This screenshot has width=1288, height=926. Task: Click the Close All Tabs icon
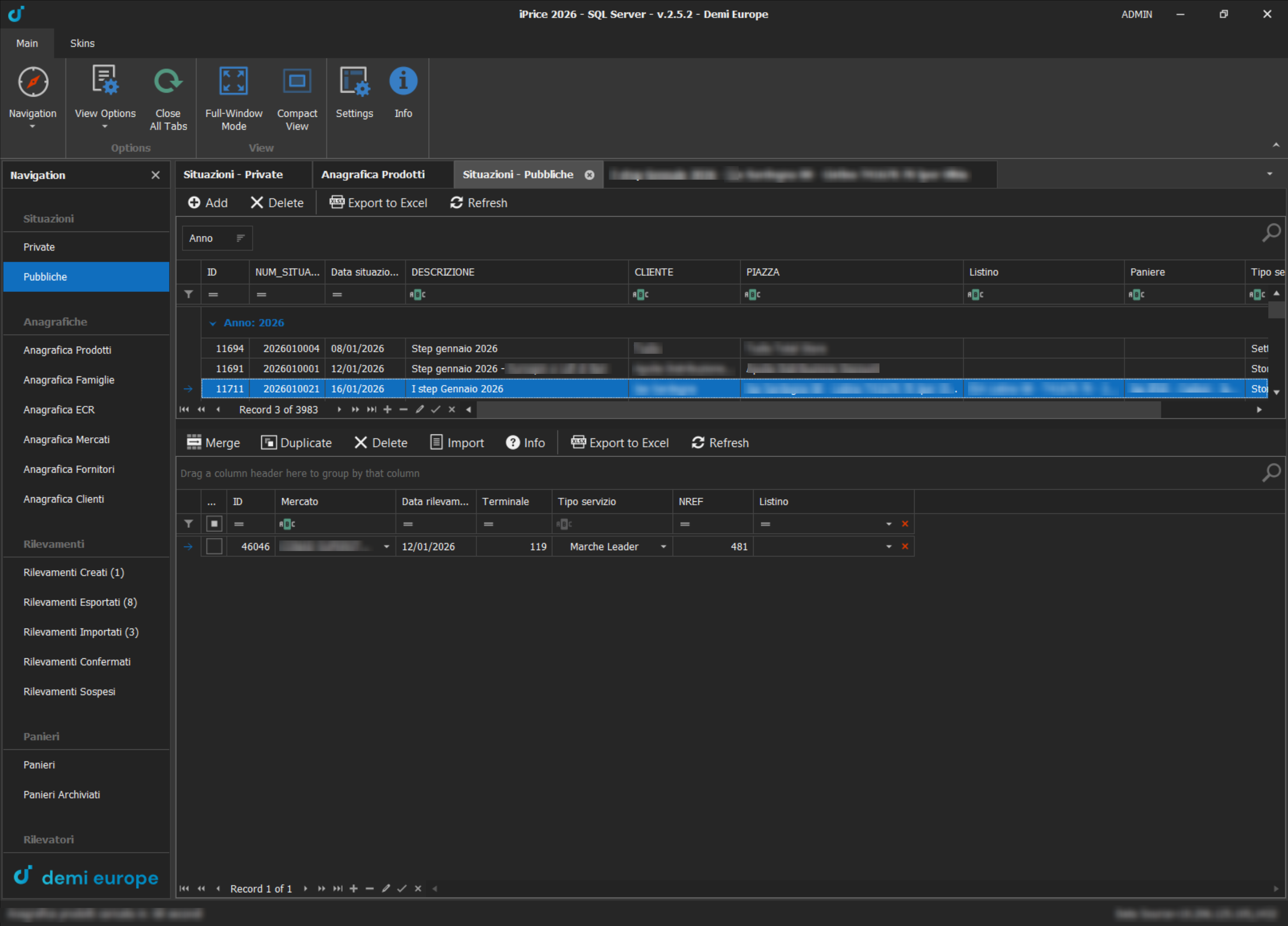point(168,81)
